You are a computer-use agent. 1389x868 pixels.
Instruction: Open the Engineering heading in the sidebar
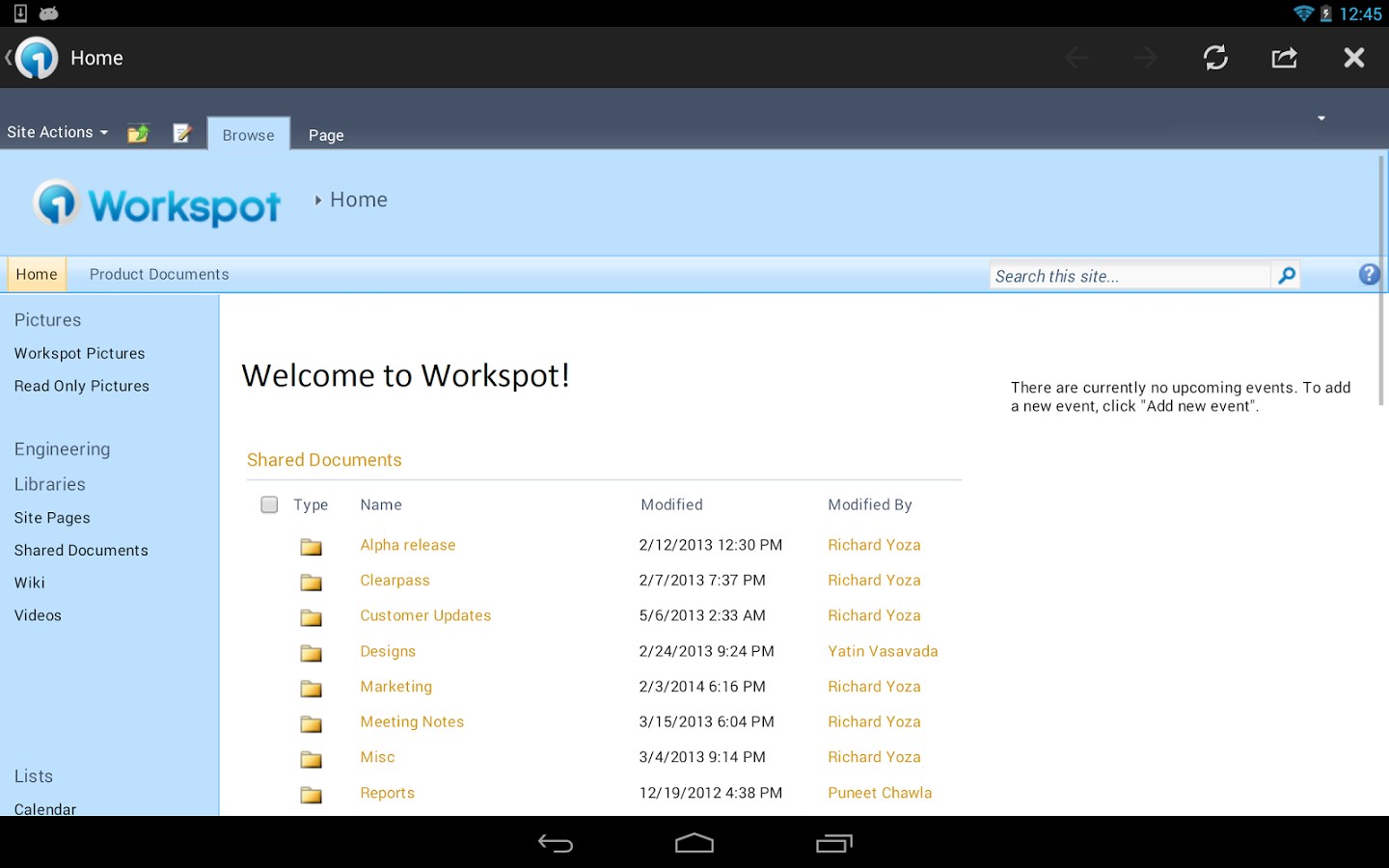(x=62, y=449)
